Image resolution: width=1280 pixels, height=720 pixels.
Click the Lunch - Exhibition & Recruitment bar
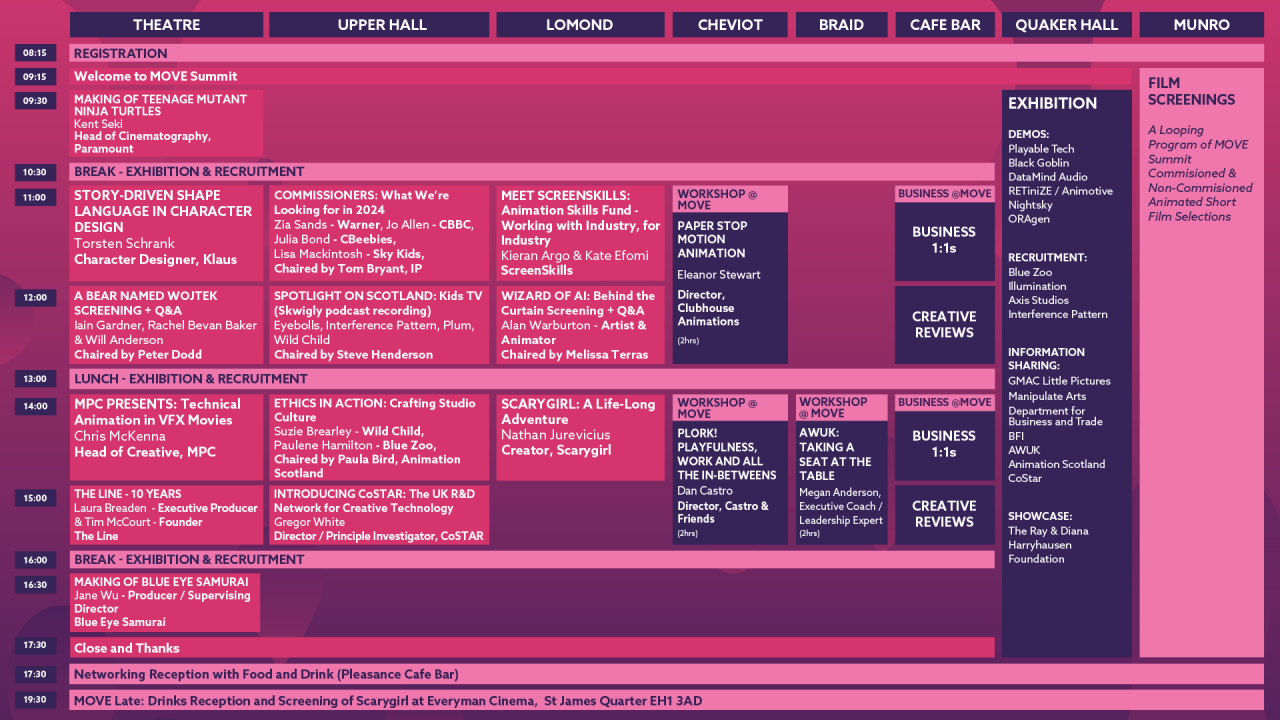click(532, 379)
